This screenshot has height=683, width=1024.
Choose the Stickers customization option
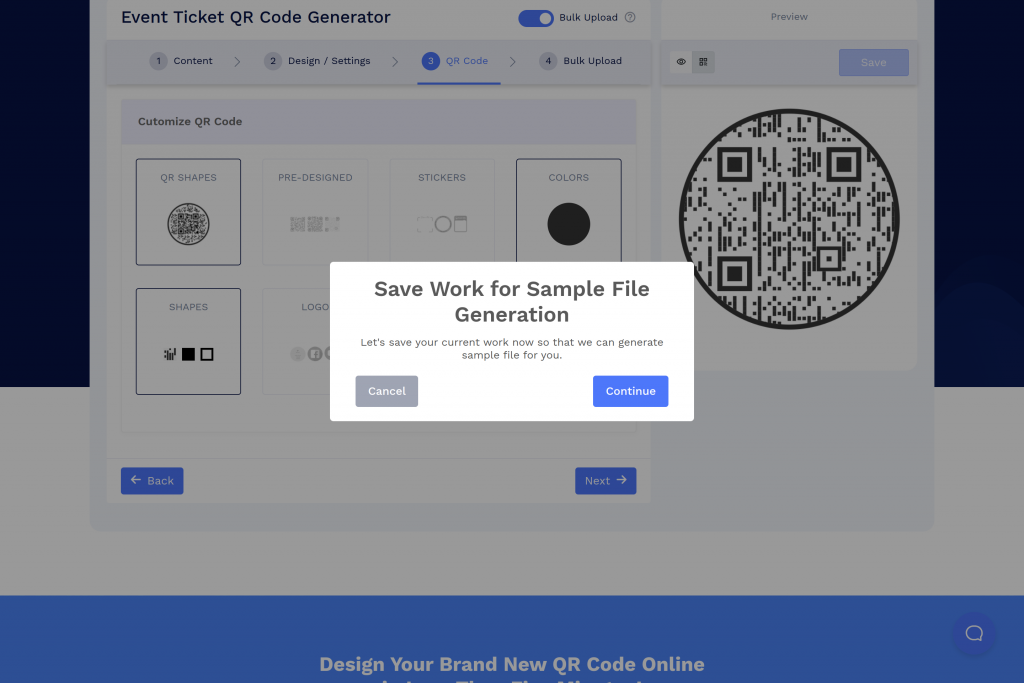click(x=442, y=211)
